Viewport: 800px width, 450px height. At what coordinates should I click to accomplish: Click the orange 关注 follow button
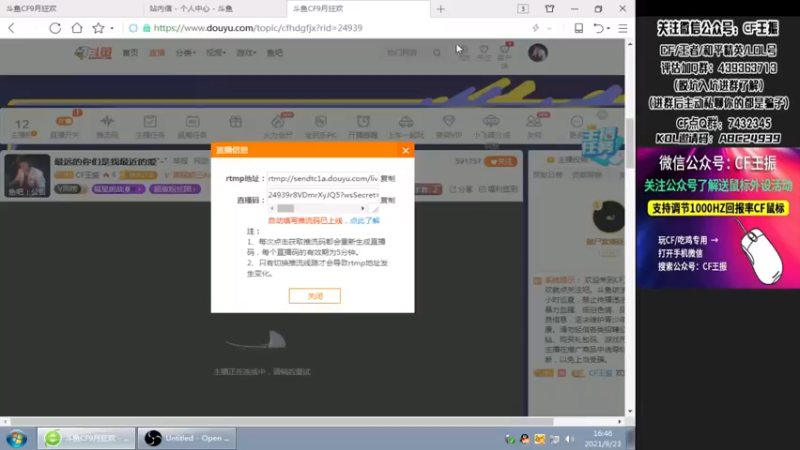click(x=501, y=161)
